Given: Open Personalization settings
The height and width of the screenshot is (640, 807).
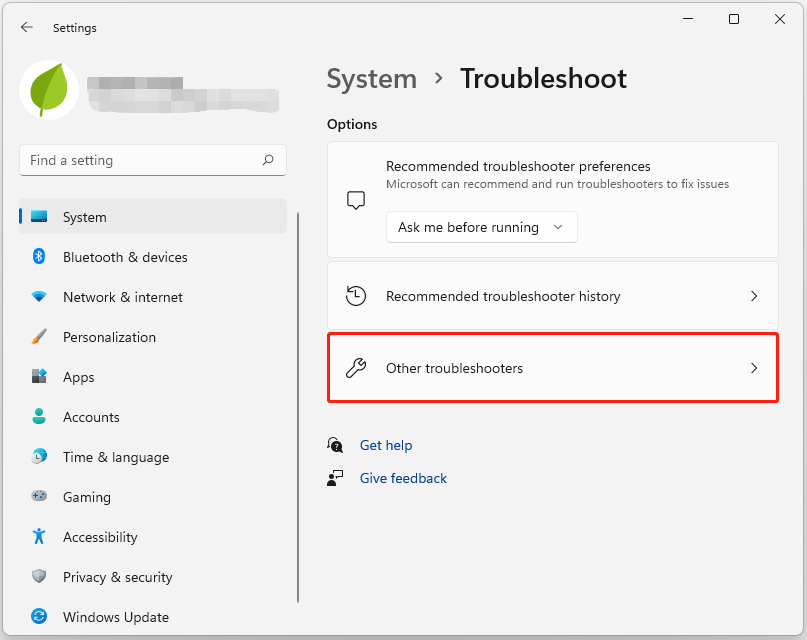Looking at the screenshot, I should [x=153, y=337].
